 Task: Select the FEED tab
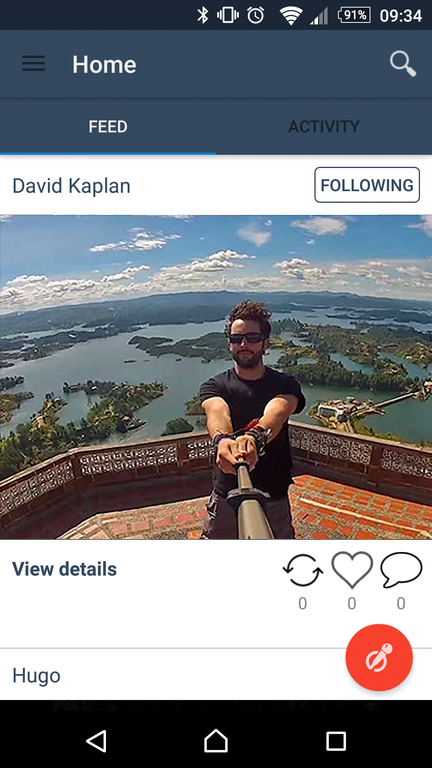click(x=108, y=127)
